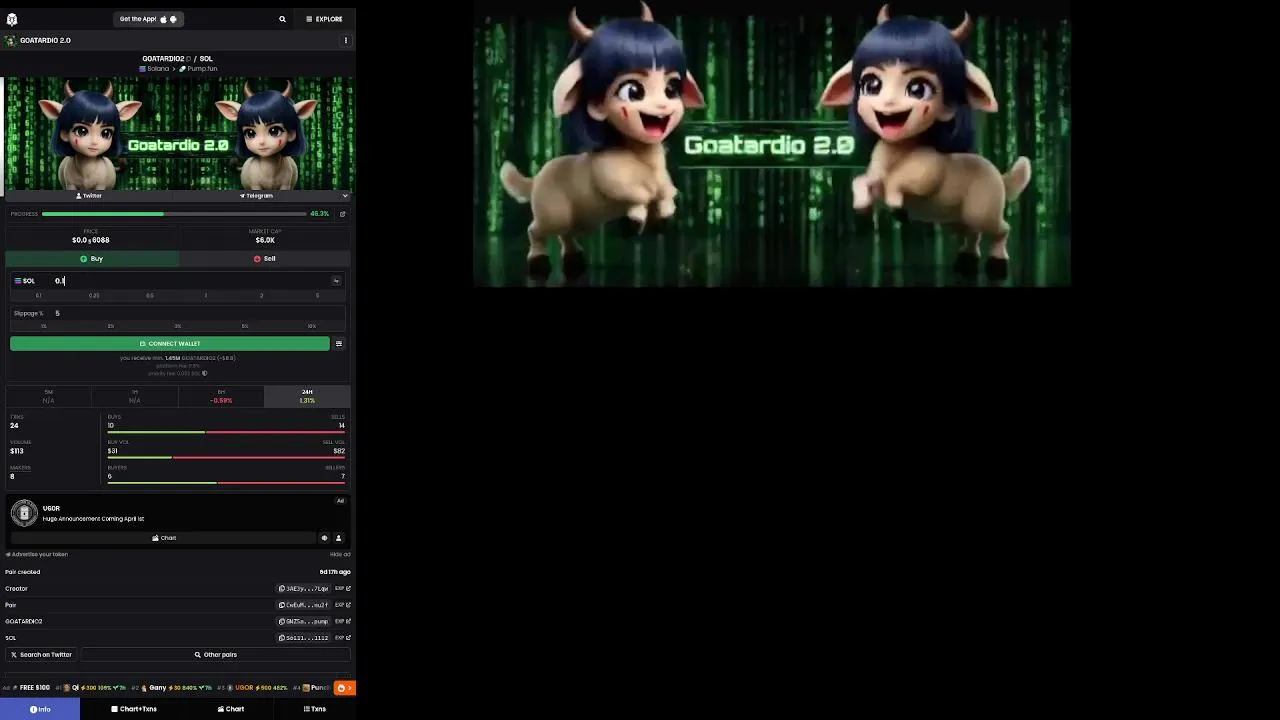Set slippage preset to 10%
The image size is (1280, 720).
[x=312, y=326]
